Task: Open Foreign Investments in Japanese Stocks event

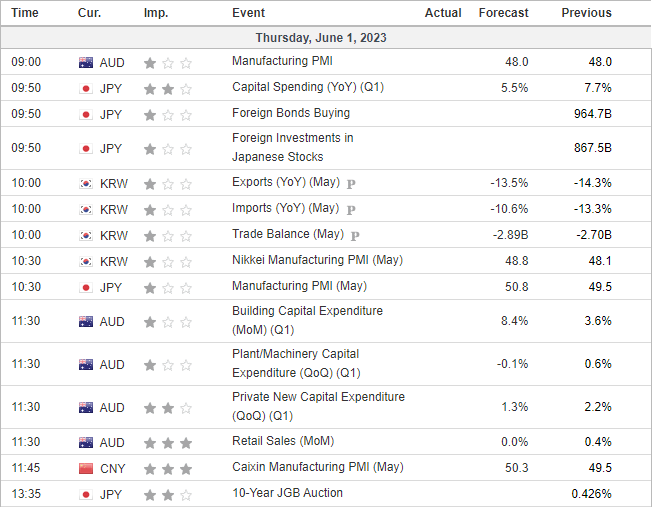Action: [x=292, y=147]
